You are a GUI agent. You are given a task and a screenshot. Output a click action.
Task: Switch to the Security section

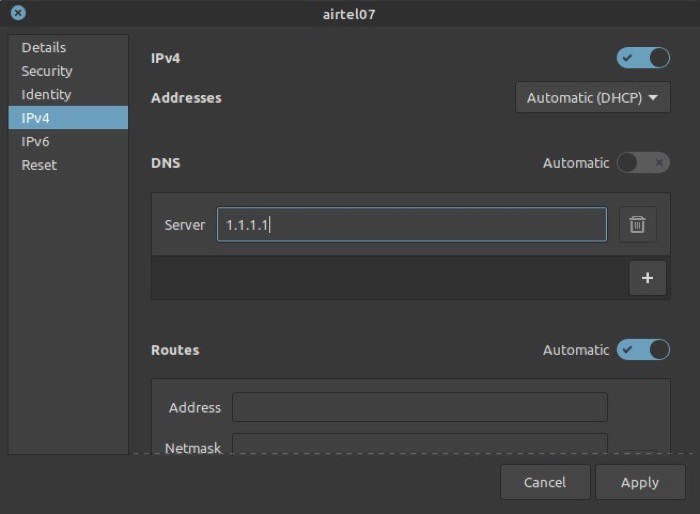tap(47, 71)
